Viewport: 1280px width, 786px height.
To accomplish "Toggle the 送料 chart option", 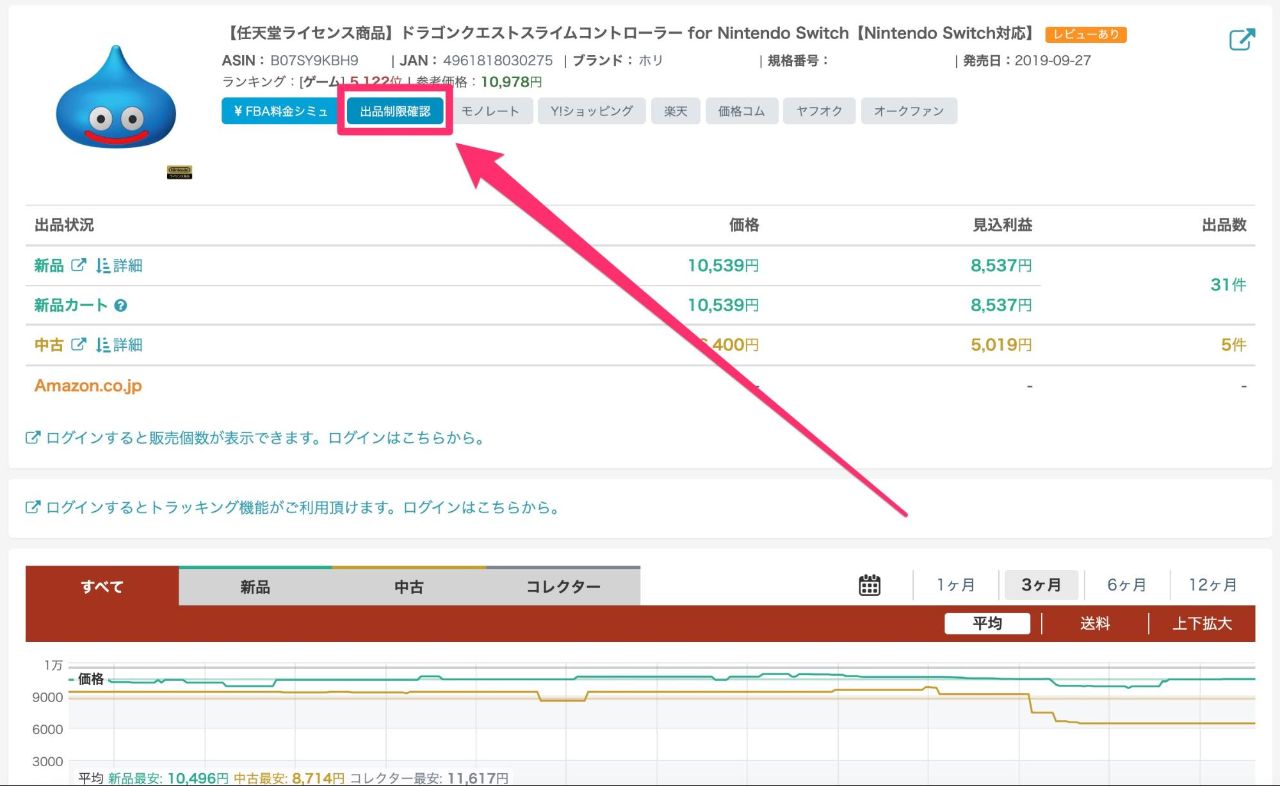I will click(1095, 623).
